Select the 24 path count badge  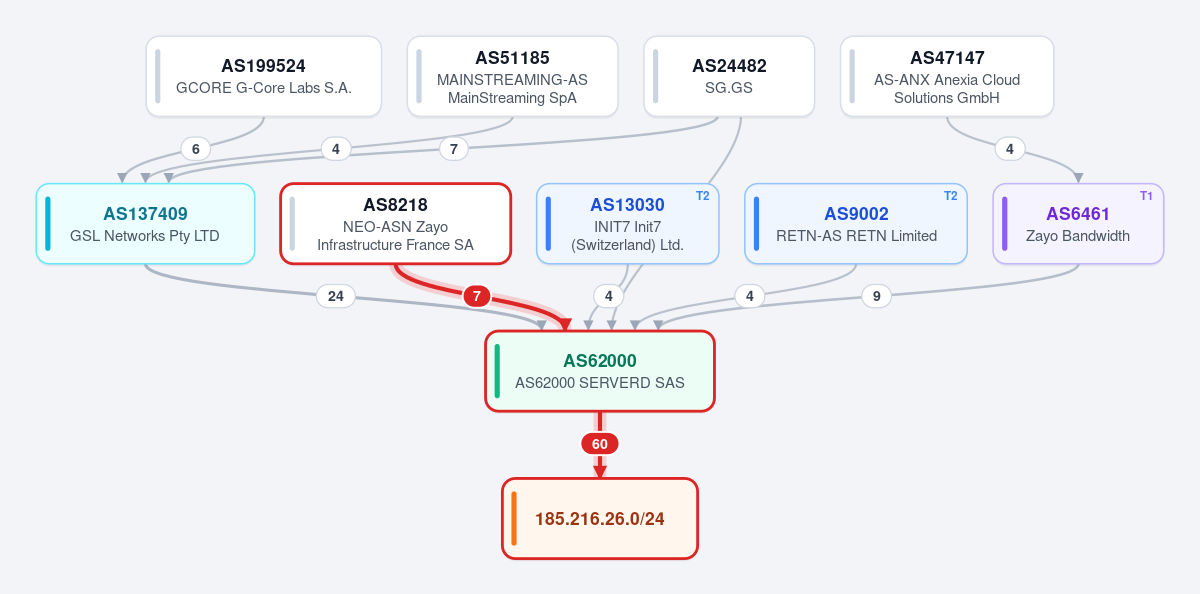pyautogui.click(x=336, y=296)
